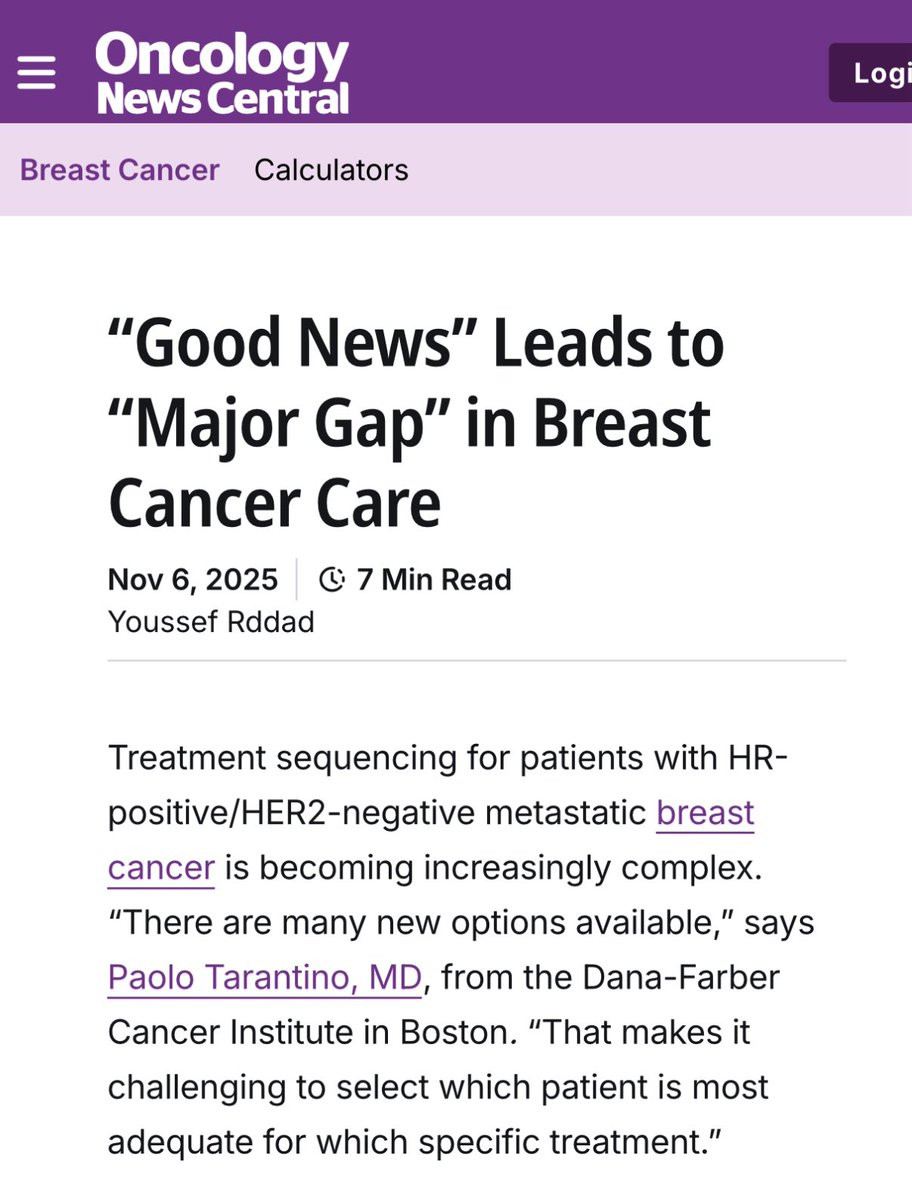Select the Login button in header
Screen dimensions: 912x1199
[871, 73]
